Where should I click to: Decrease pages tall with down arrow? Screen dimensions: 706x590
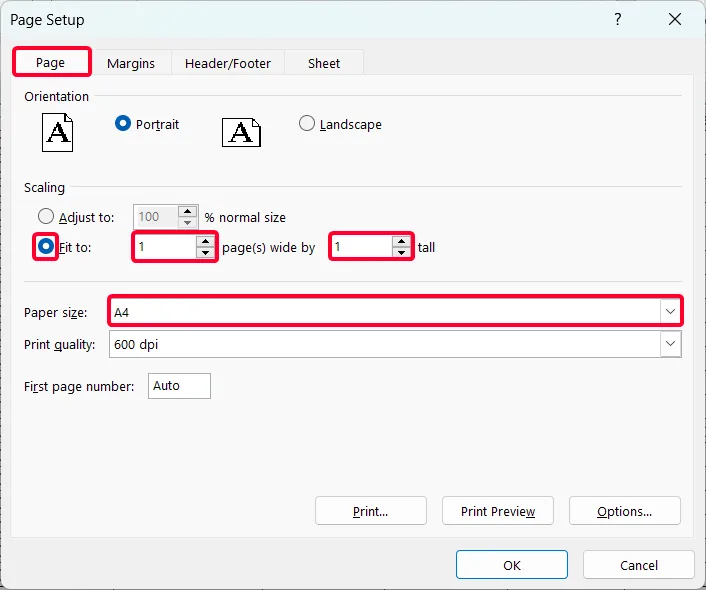(401, 252)
